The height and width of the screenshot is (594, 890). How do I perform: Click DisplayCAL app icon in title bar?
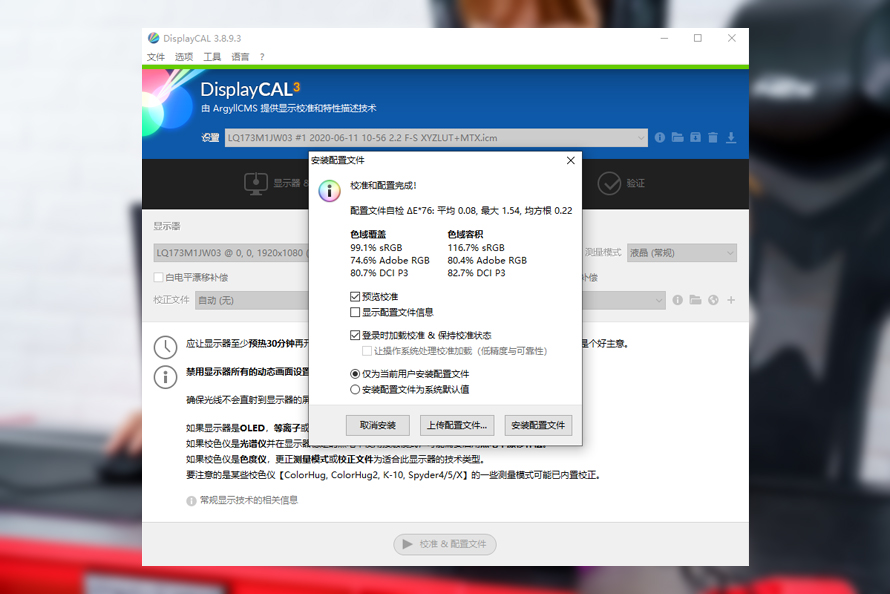point(153,38)
